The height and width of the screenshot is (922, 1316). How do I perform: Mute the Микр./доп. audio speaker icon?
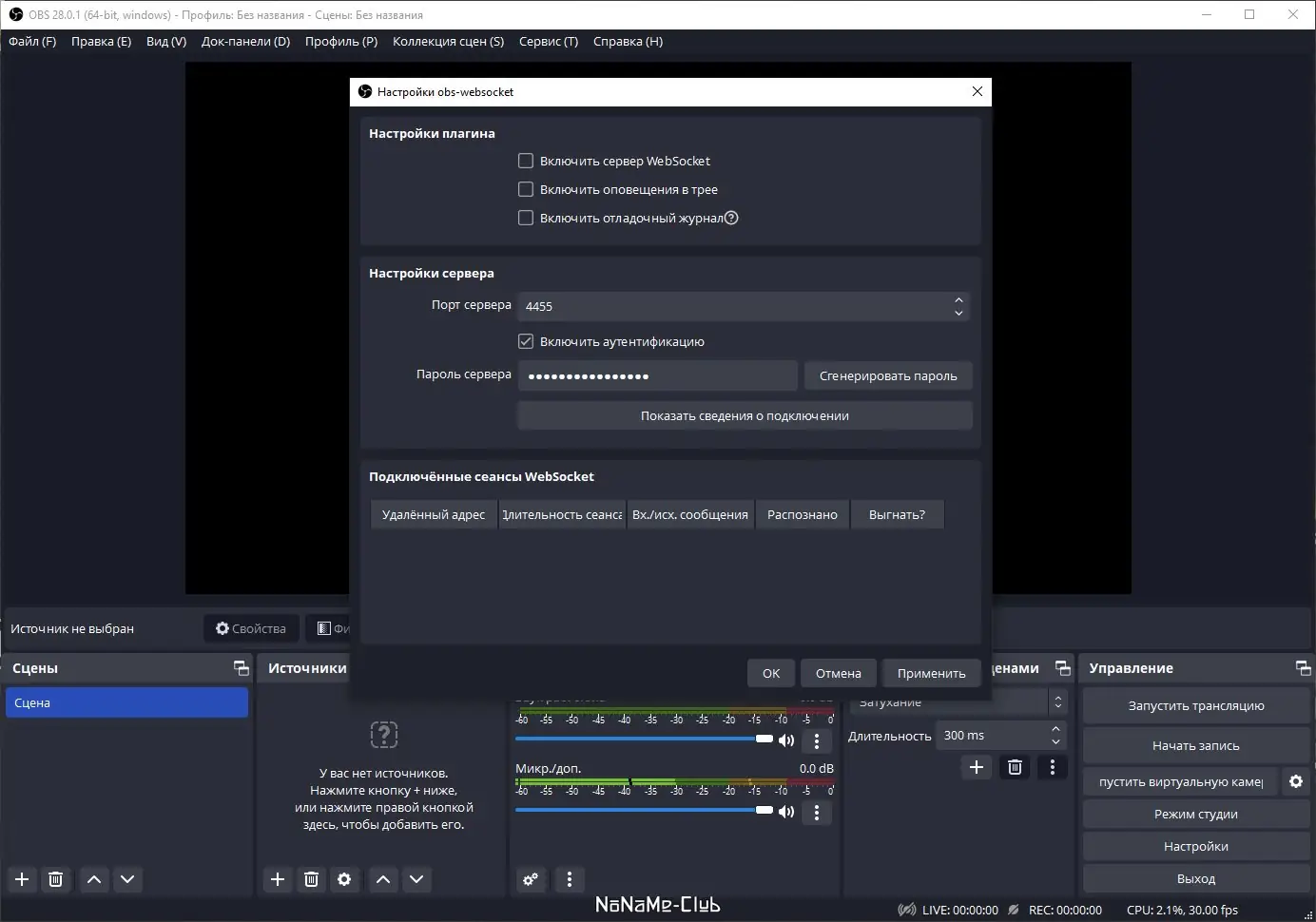tap(786, 812)
